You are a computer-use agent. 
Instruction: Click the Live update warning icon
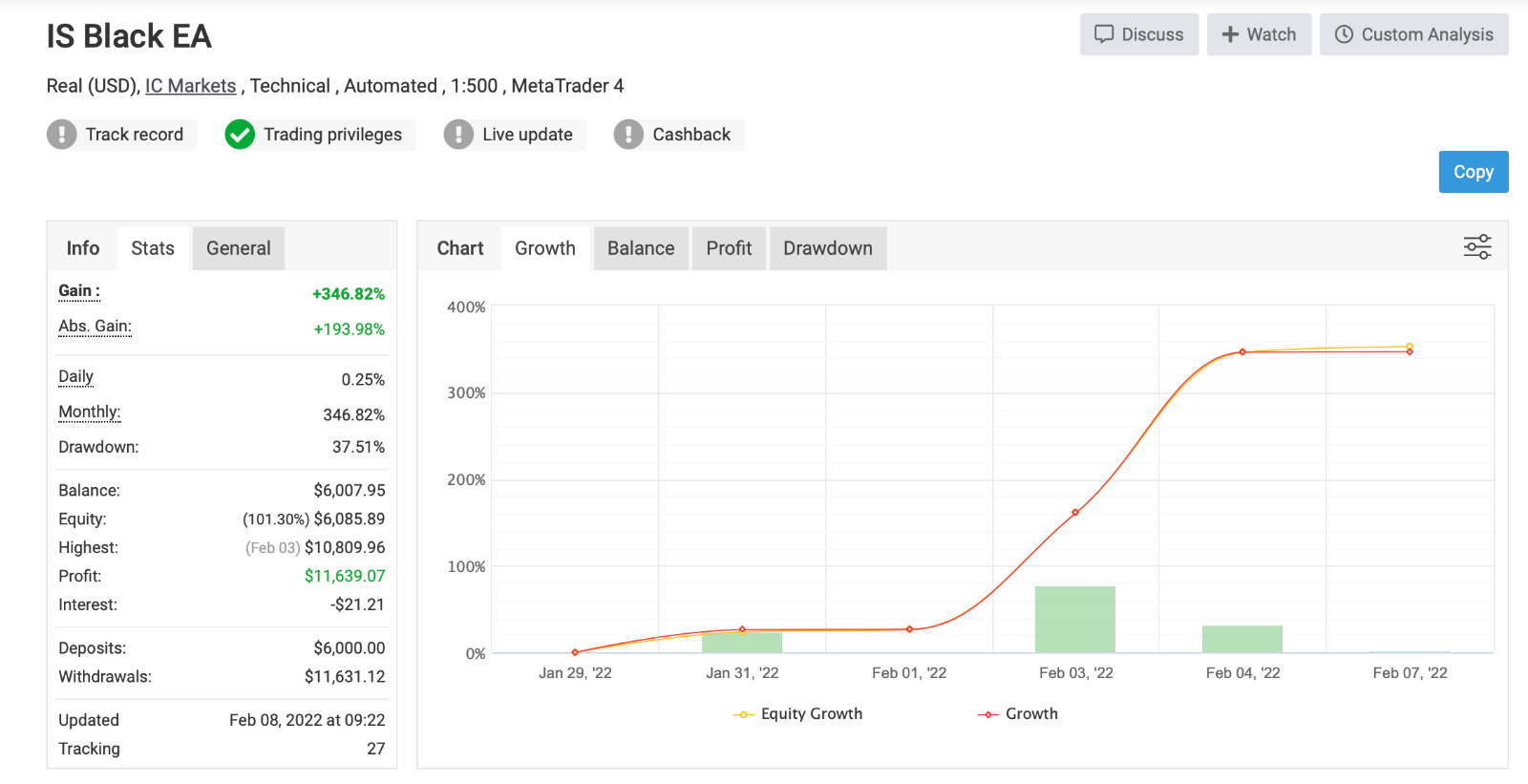pyautogui.click(x=458, y=135)
